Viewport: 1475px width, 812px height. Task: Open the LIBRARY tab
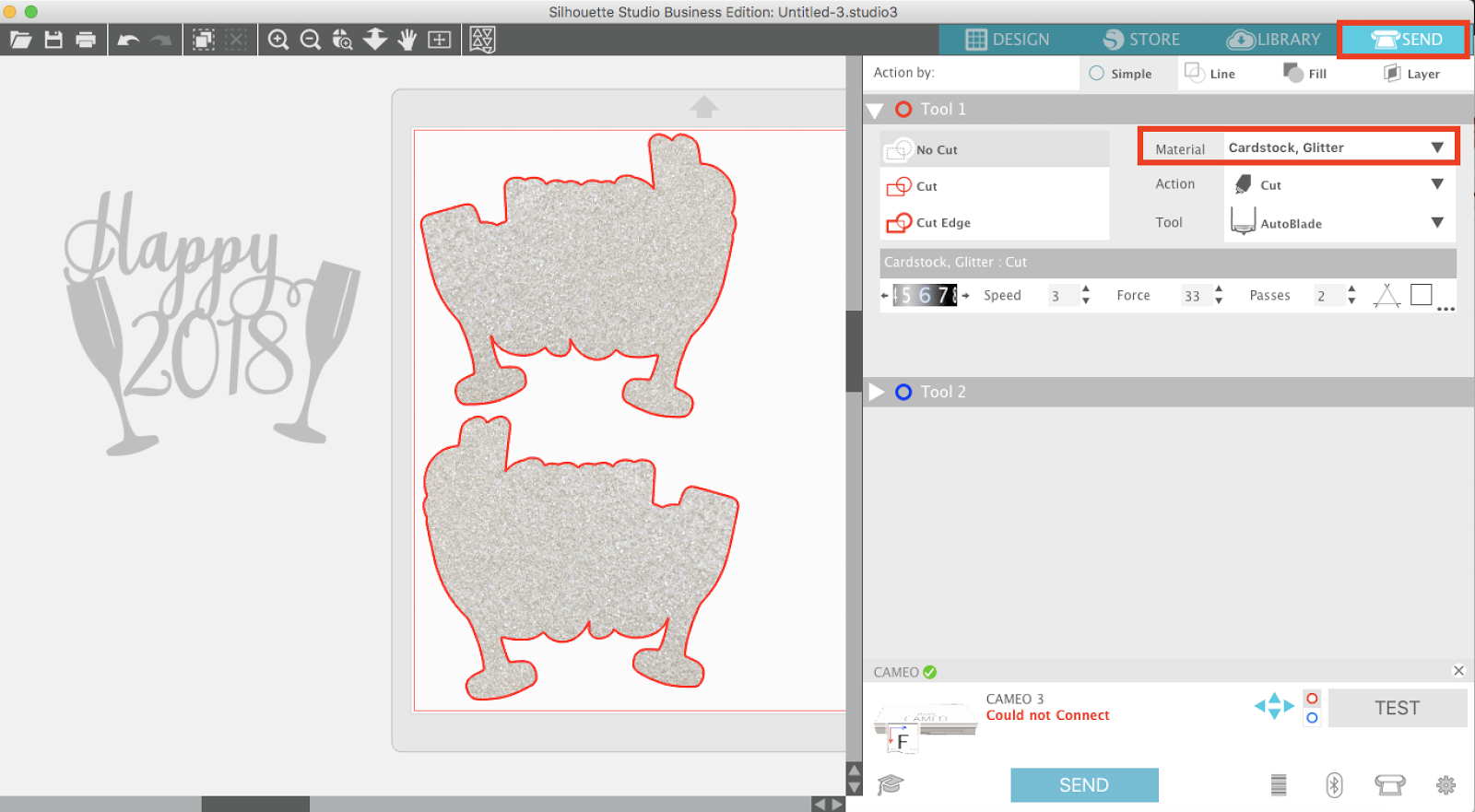point(1274,40)
